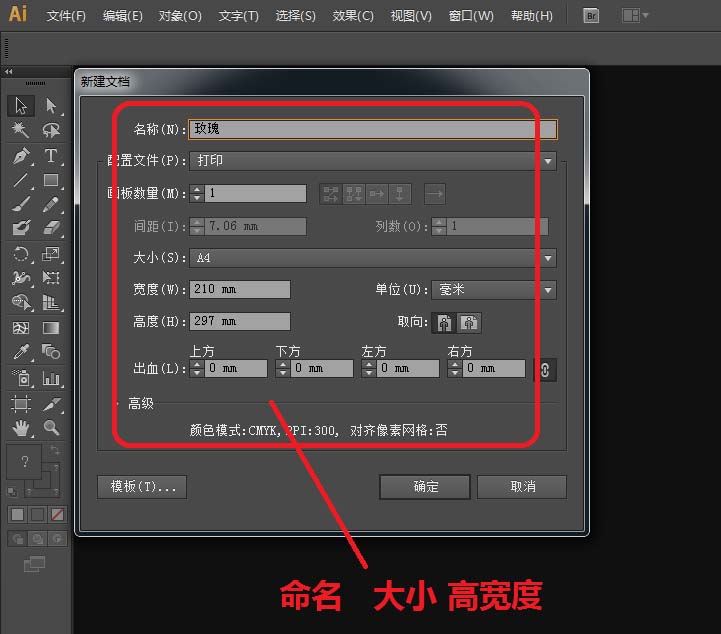This screenshot has height=634, width=721.
Task: Select the Blend tool
Action: click(51, 352)
